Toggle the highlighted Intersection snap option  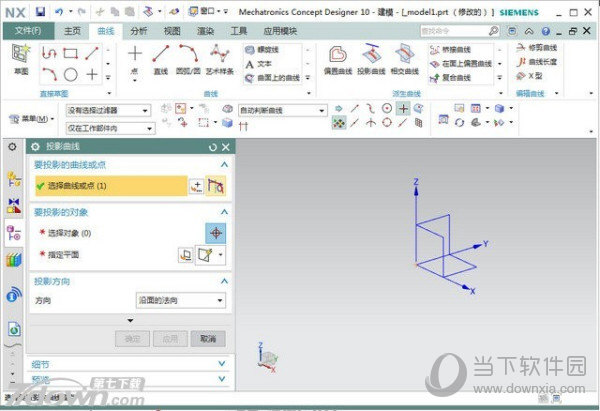coord(403,109)
